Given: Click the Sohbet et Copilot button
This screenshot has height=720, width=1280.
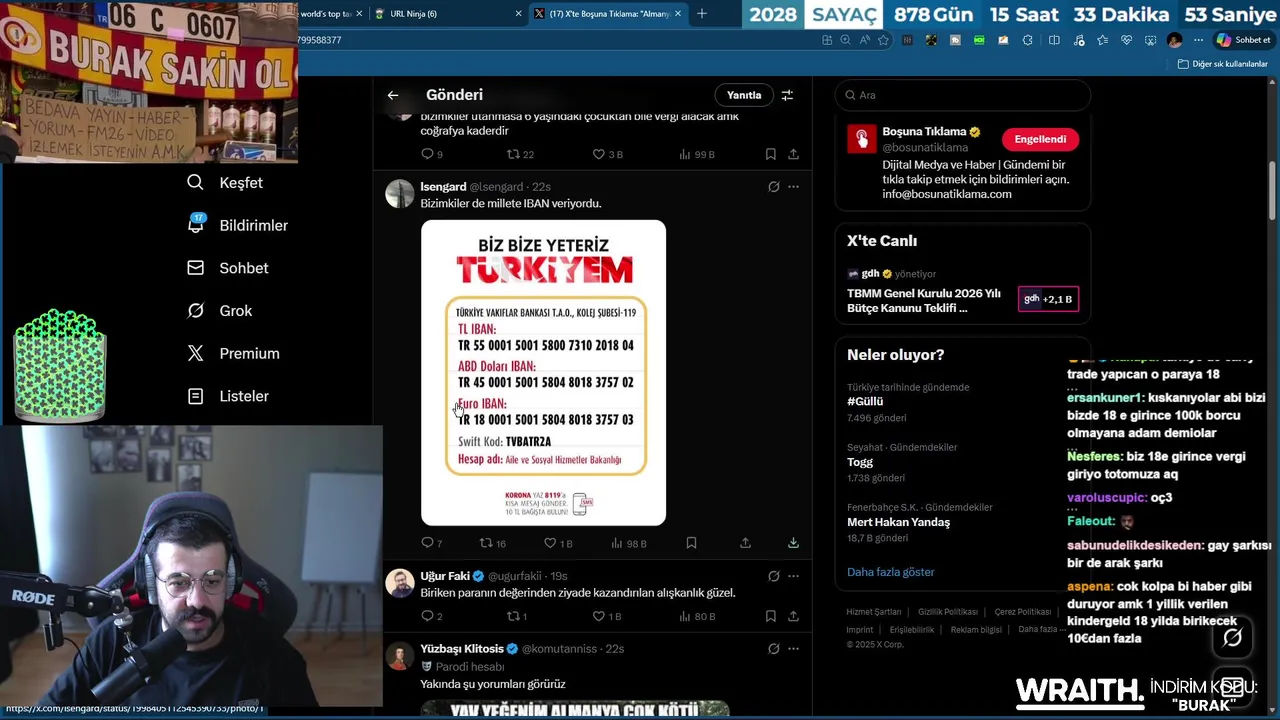Looking at the screenshot, I should (1243, 40).
